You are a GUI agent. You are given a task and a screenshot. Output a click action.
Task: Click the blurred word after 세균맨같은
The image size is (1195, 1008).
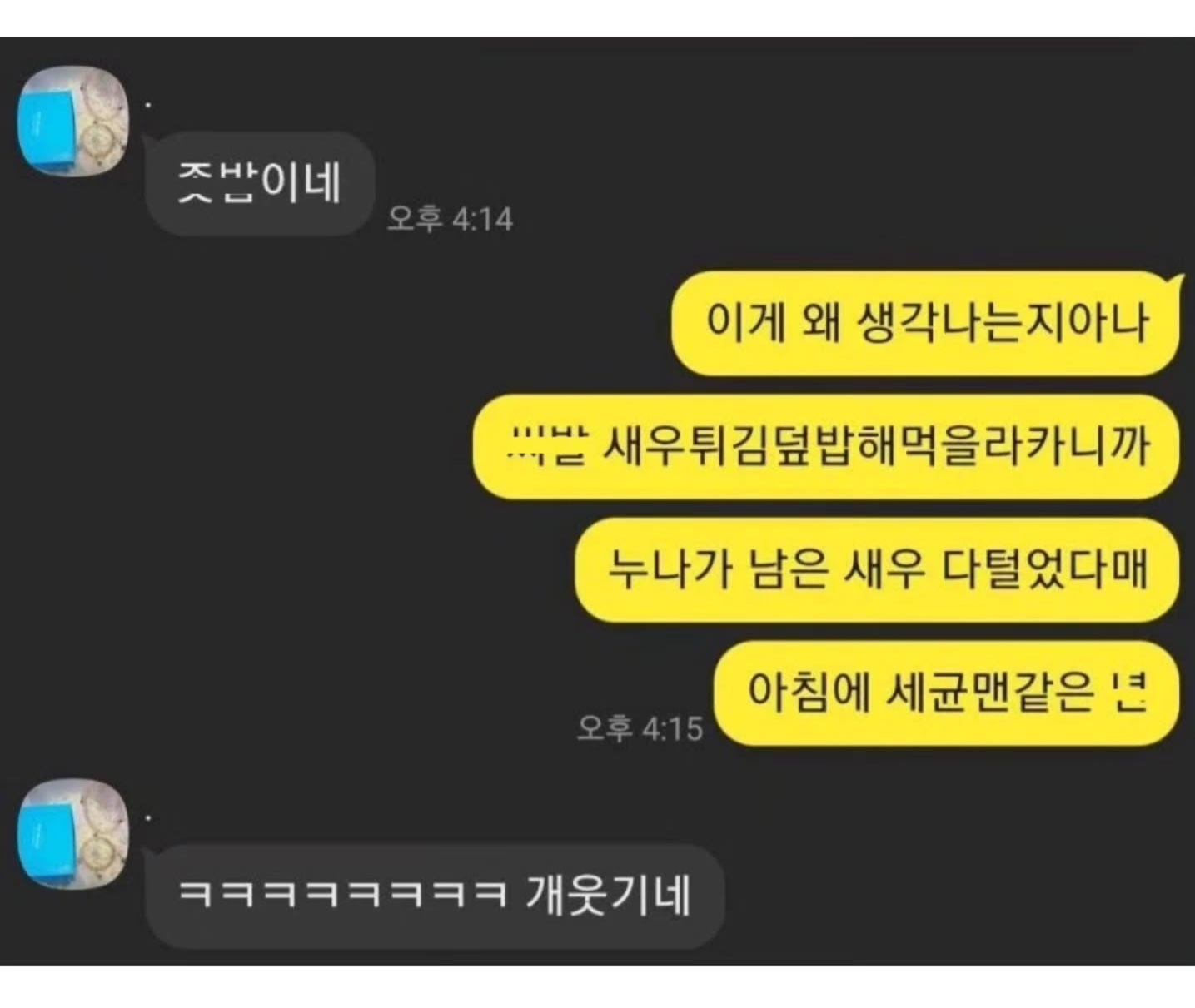tap(1131, 692)
